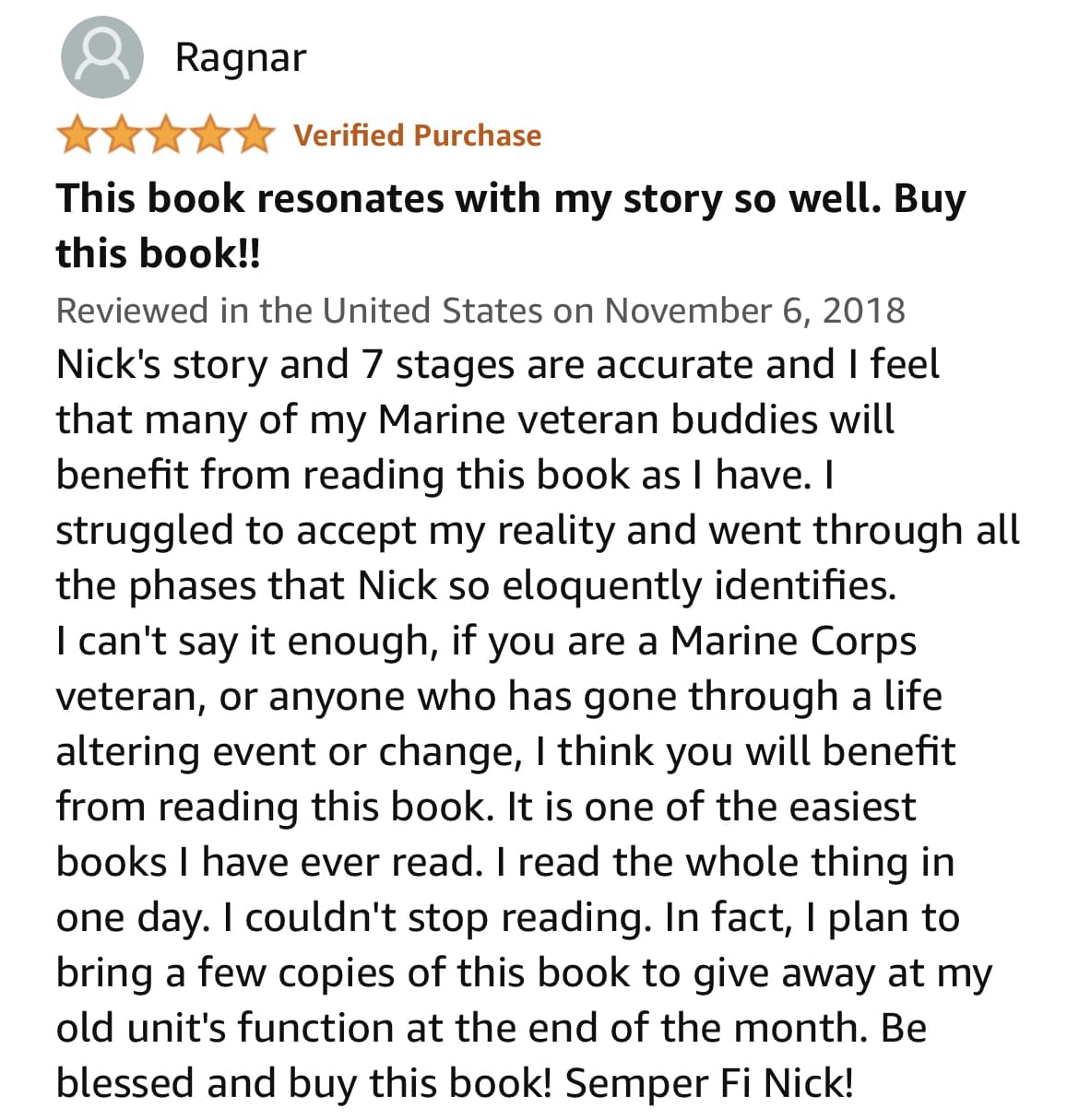Click 'Marine Corps' in the second paragraph
The height and width of the screenshot is (1120, 1079).
pos(793,641)
